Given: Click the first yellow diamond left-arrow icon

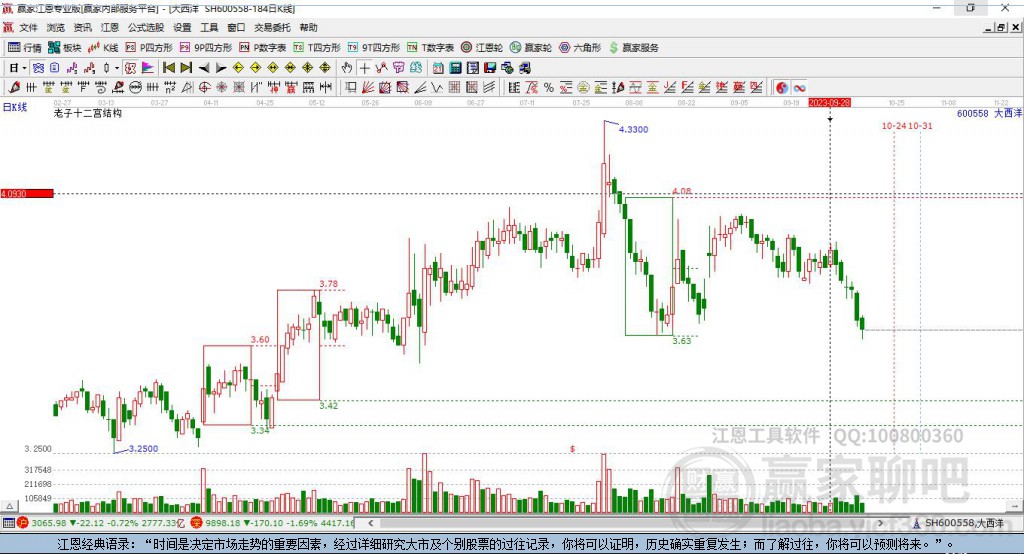Looking at the screenshot, I should [x=238, y=68].
